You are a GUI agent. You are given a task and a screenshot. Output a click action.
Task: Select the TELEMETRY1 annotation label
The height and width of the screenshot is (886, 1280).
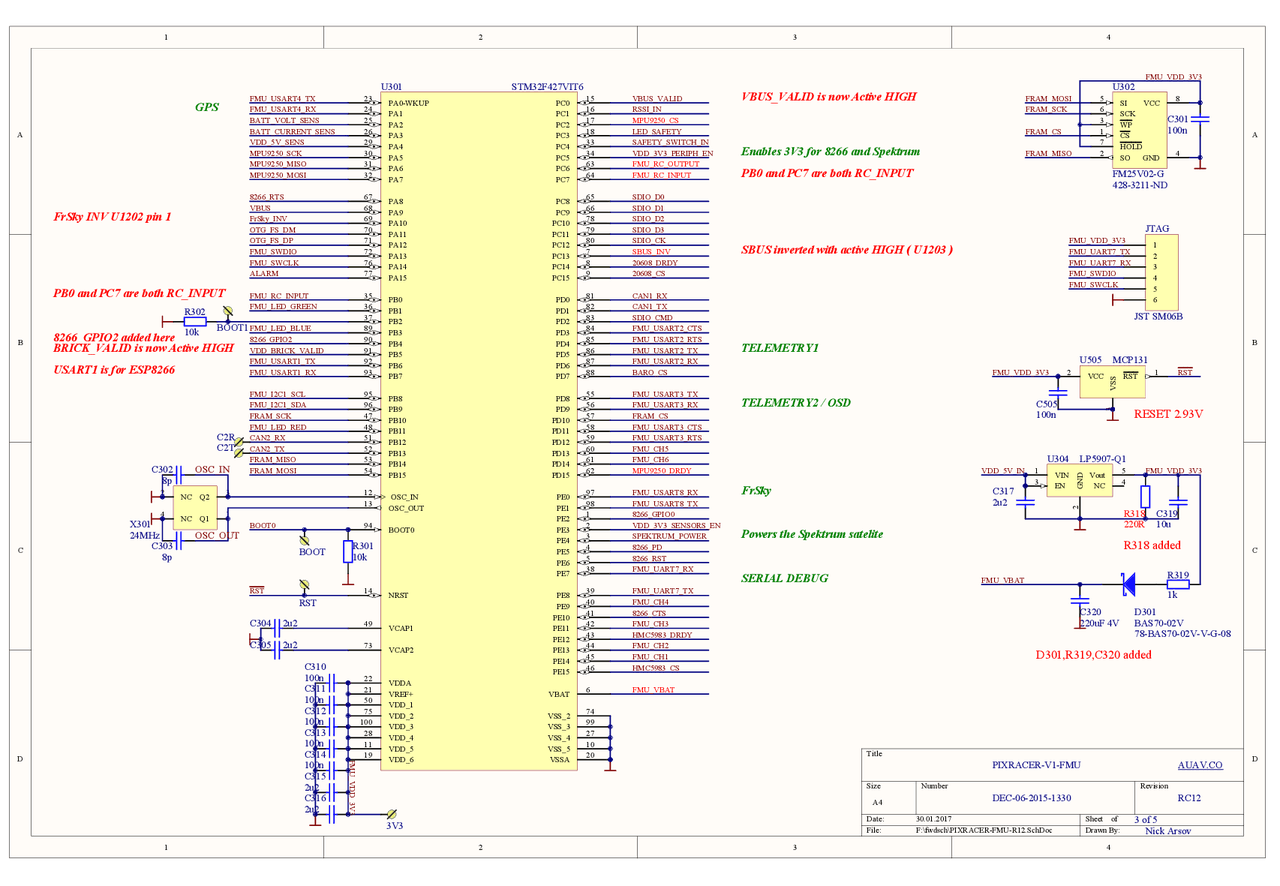click(780, 348)
